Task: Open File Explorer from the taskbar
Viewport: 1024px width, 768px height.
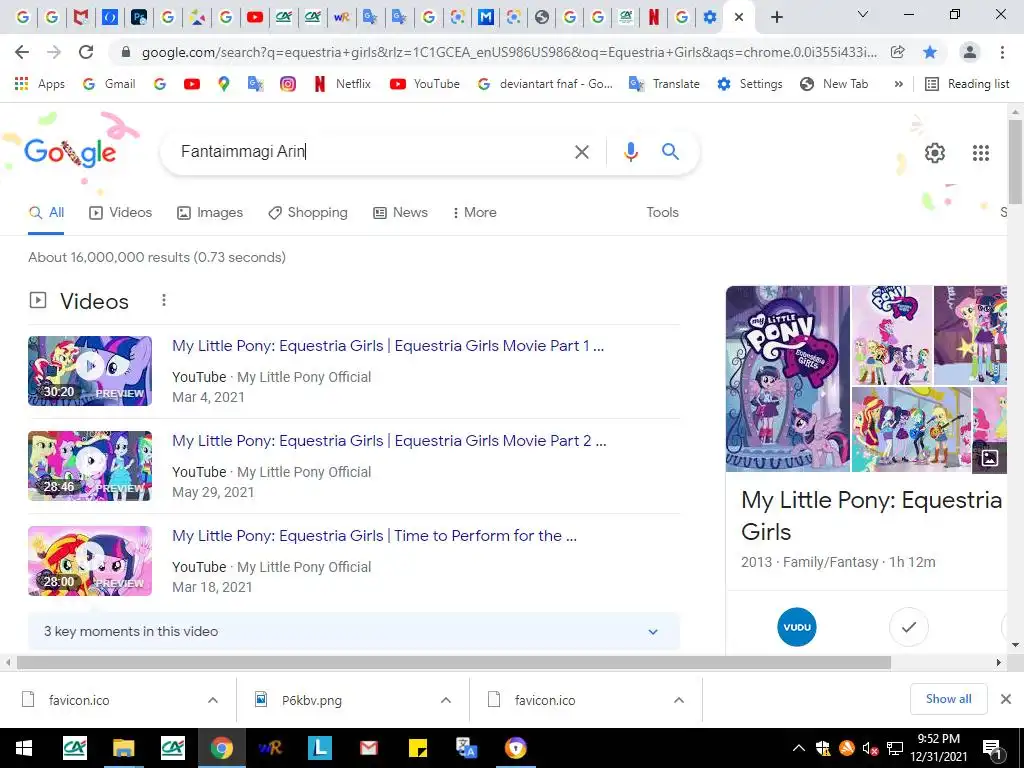Action: pos(123,748)
